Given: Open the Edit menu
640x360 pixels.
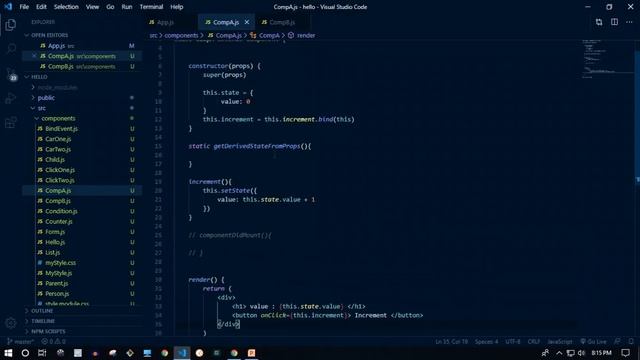Looking at the screenshot, I should 41,7.
